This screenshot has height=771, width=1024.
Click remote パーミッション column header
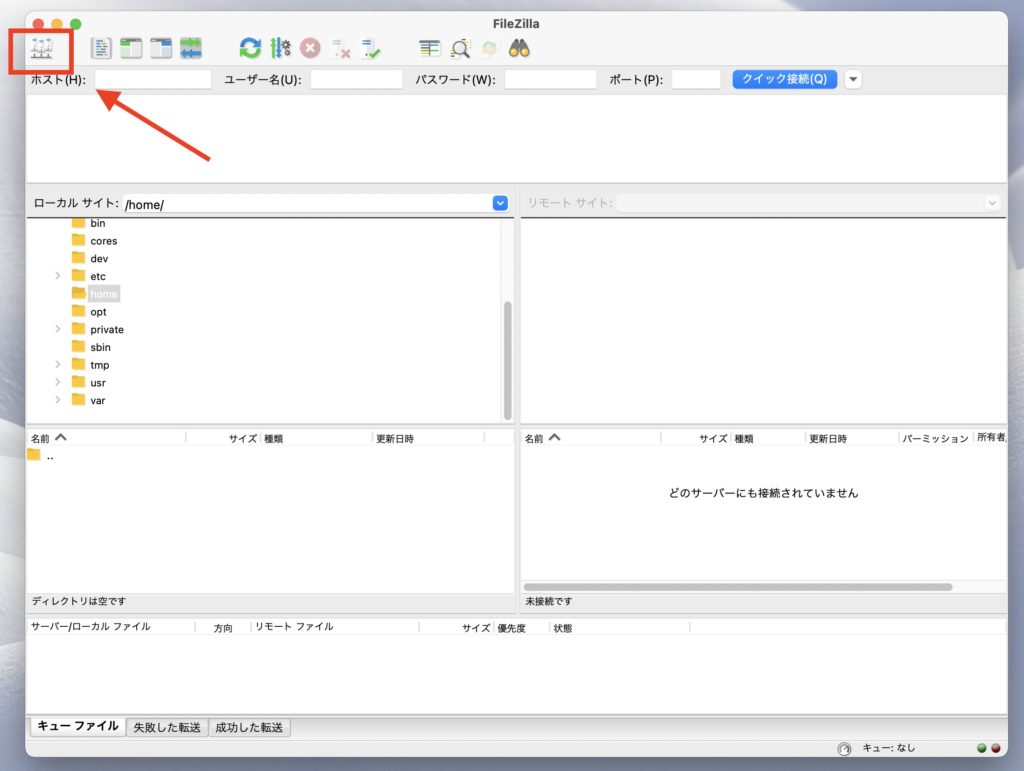[x=935, y=438]
